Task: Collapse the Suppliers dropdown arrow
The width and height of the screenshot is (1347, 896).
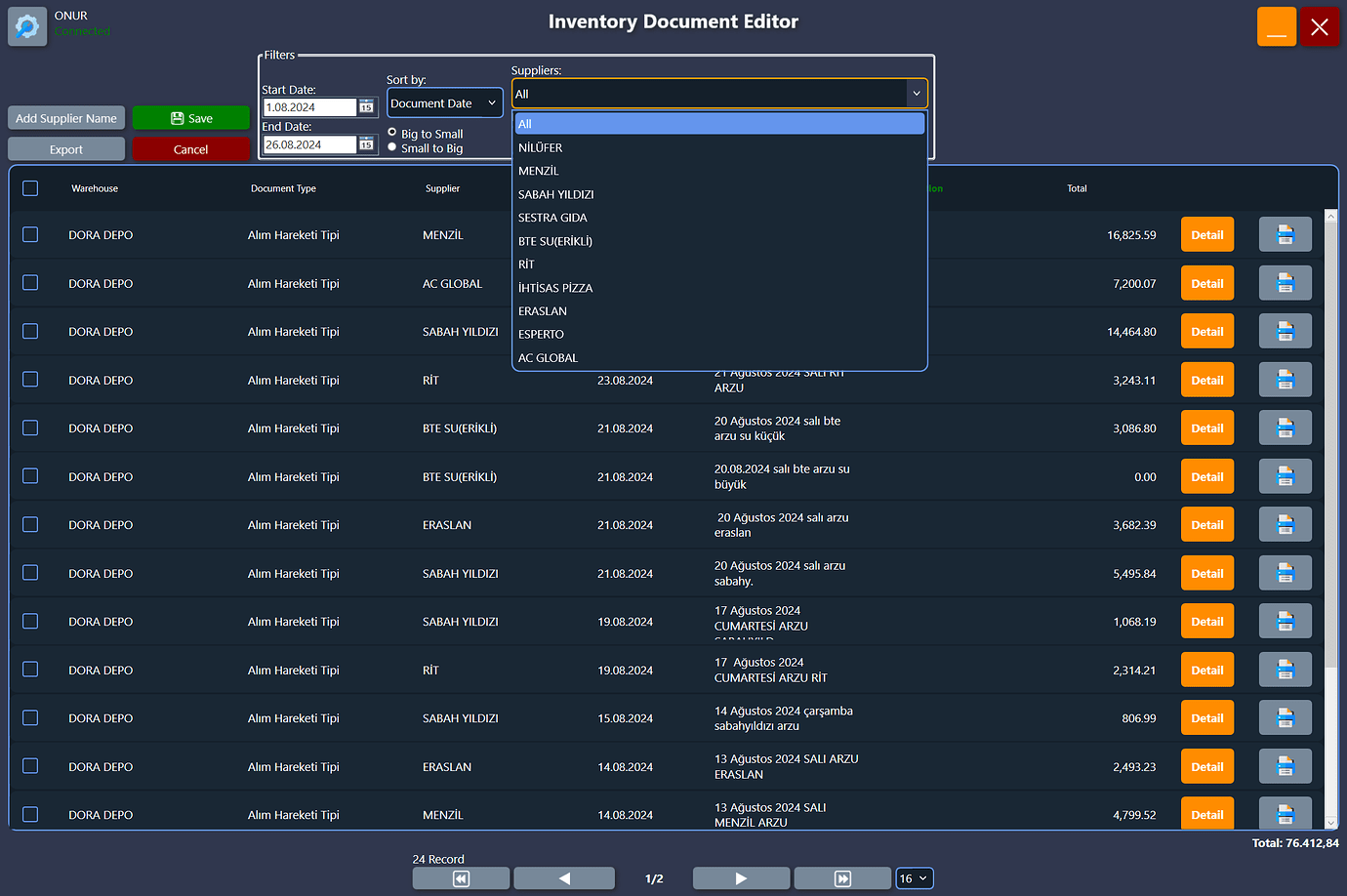Action: point(916,94)
